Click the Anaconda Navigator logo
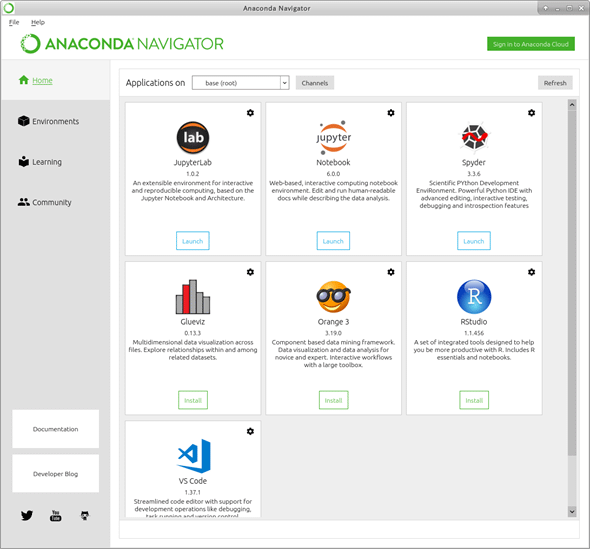 (x=122, y=44)
